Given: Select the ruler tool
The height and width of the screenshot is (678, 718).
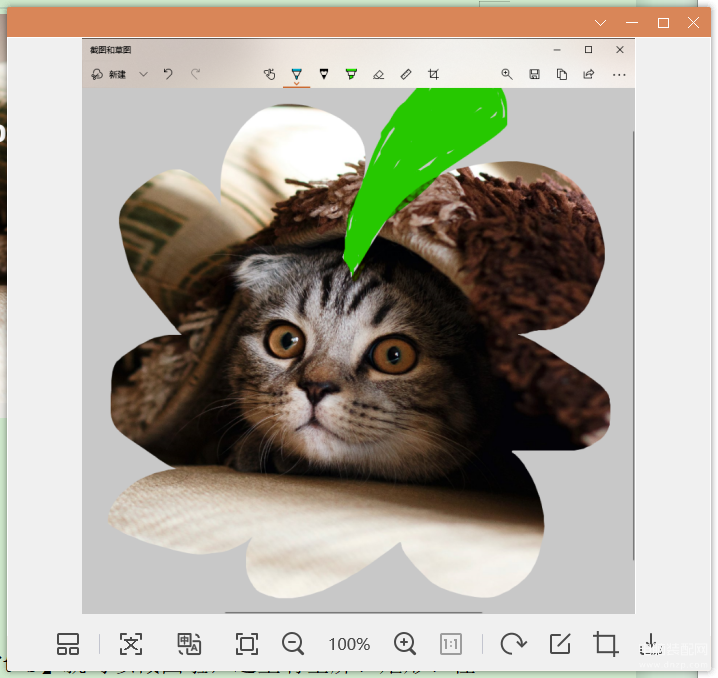Looking at the screenshot, I should [406, 74].
